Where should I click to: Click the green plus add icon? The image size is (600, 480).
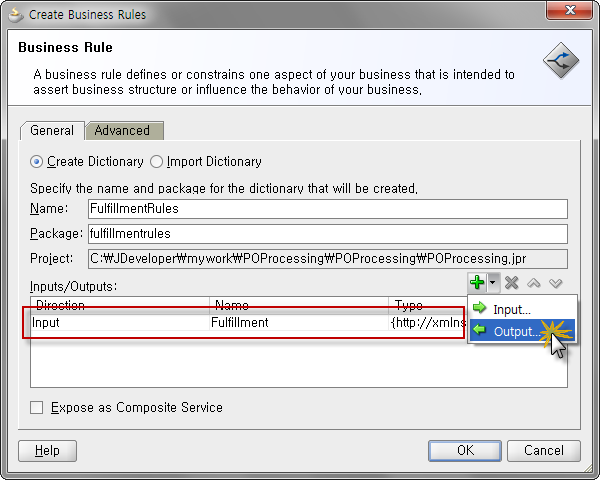pyautogui.click(x=477, y=283)
